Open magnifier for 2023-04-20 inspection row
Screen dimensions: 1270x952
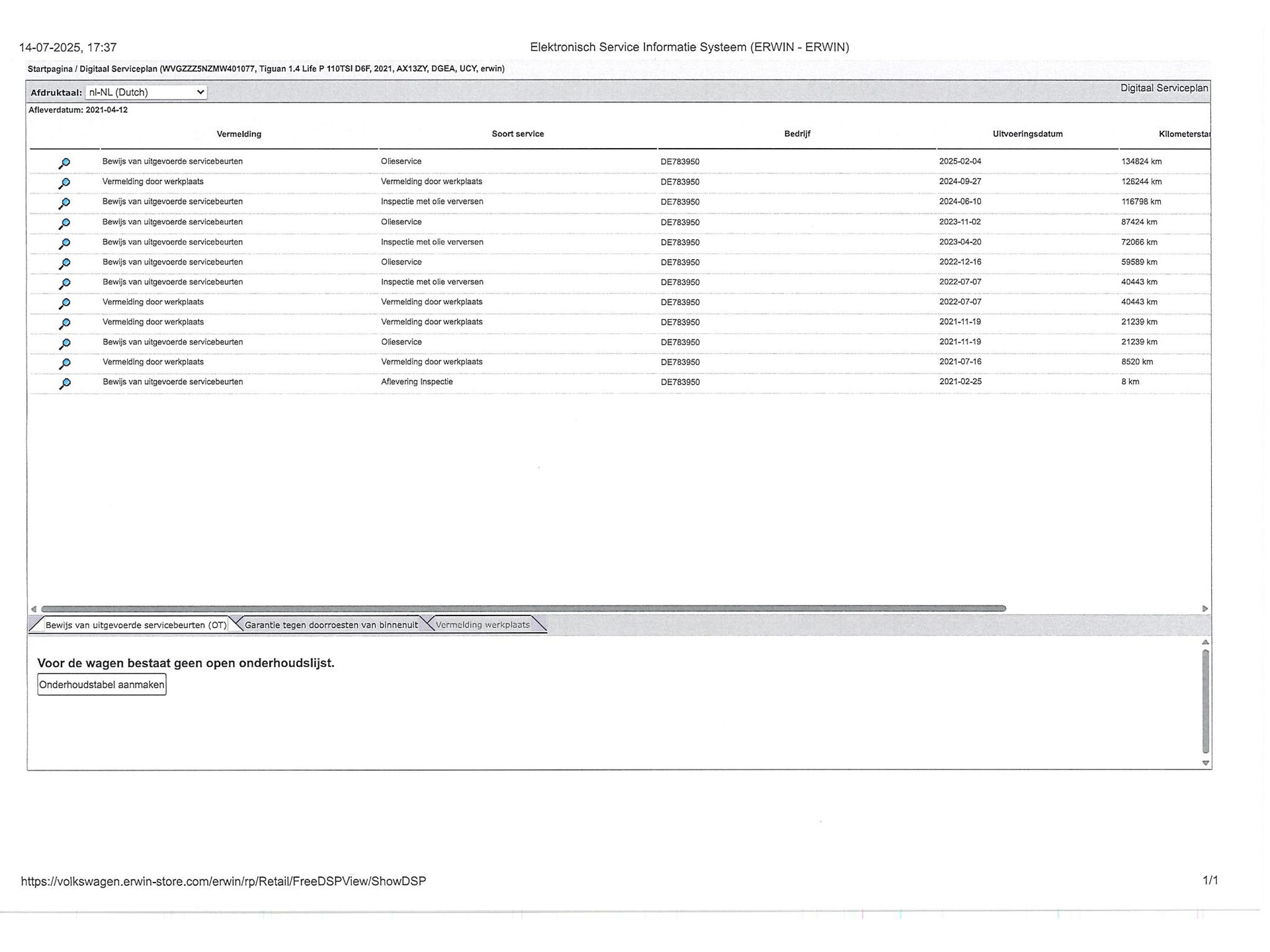pos(64,244)
